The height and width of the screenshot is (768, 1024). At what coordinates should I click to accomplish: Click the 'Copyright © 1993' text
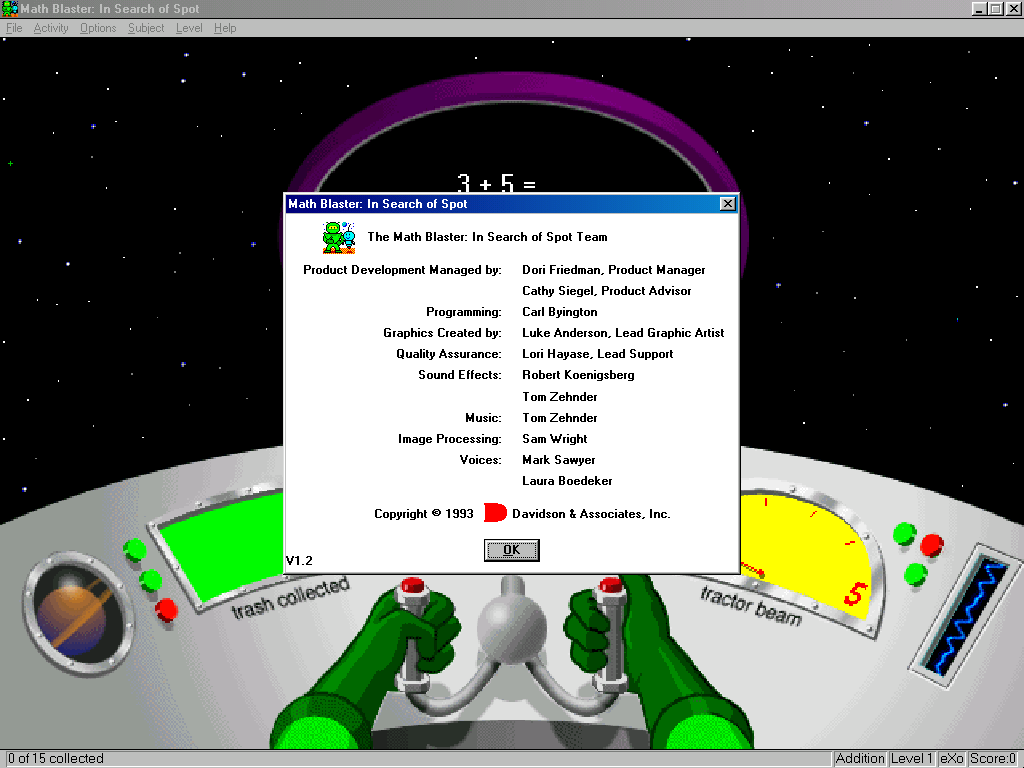424,513
